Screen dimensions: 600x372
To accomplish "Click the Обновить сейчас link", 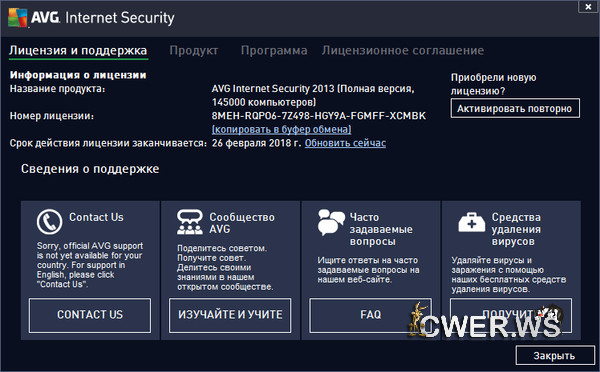I will [x=345, y=143].
